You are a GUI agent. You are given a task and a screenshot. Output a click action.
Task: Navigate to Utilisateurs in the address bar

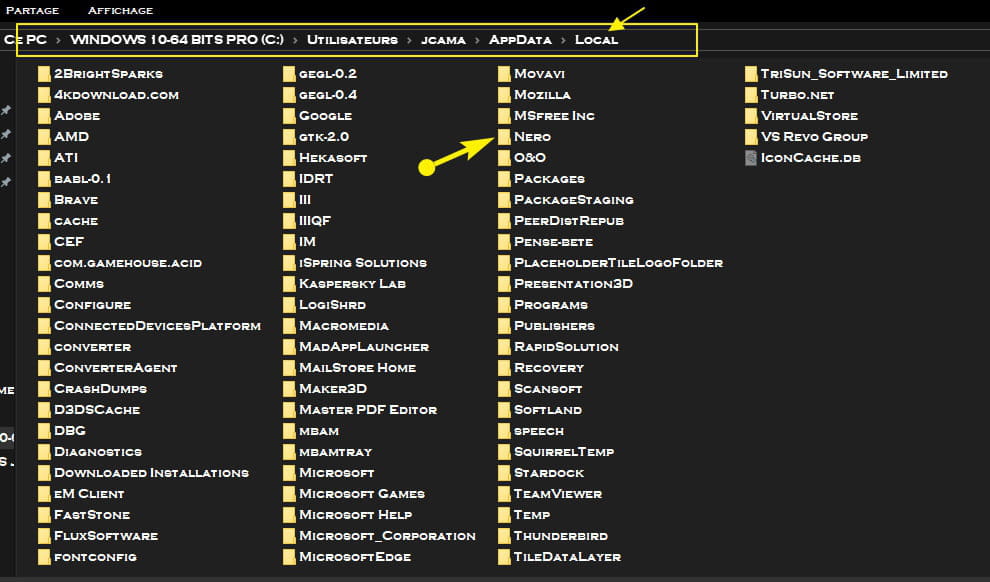(x=352, y=39)
